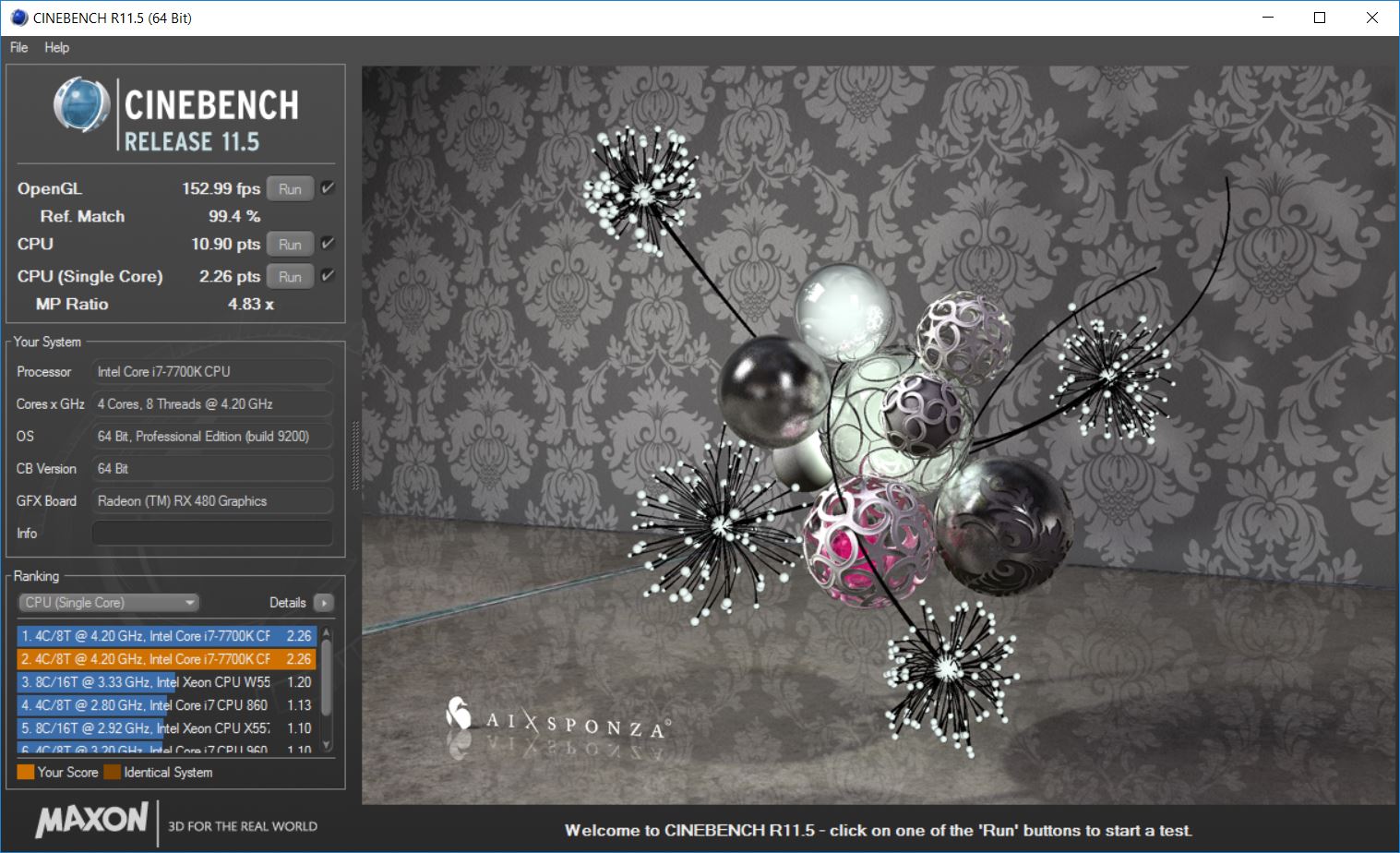Click the orange Your Score color swatch
Screen dimensions: 1400x853
point(25,772)
